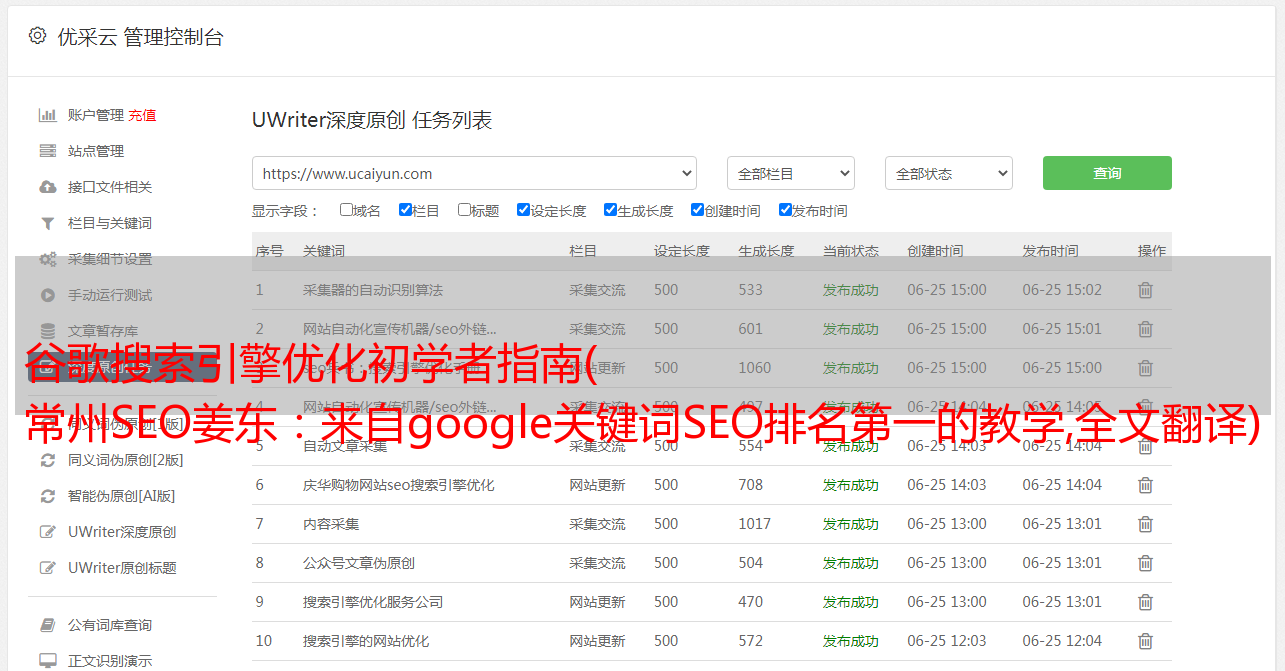Delete the task 采集器的自动识别算法
The height and width of the screenshot is (671, 1285).
1146,290
